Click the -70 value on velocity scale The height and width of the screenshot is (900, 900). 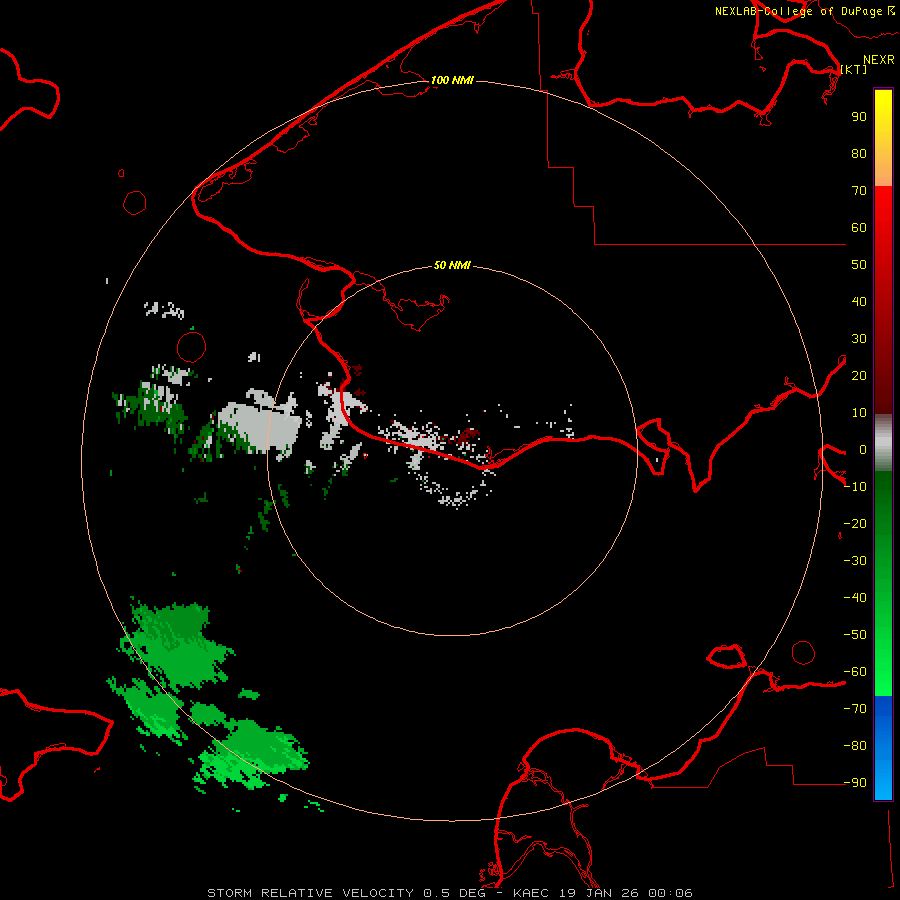point(855,709)
